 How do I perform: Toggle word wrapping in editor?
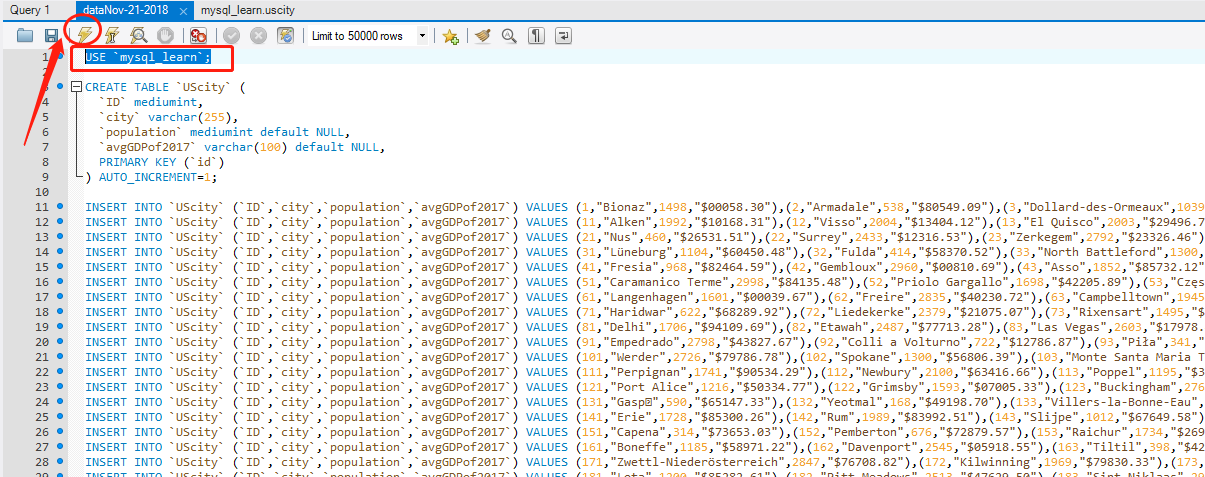[563, 36]
